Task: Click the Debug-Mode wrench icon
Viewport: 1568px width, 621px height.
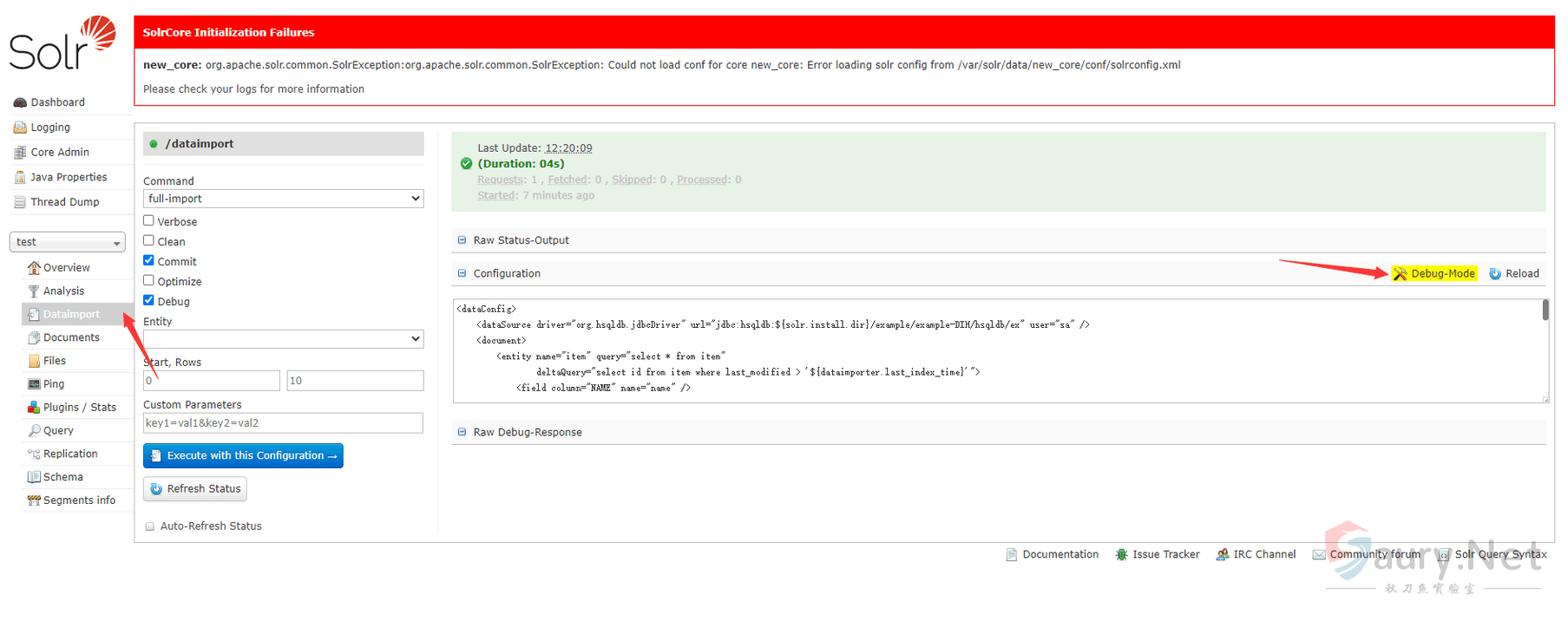Action: pyautogui.click(x=1400, y=274)
